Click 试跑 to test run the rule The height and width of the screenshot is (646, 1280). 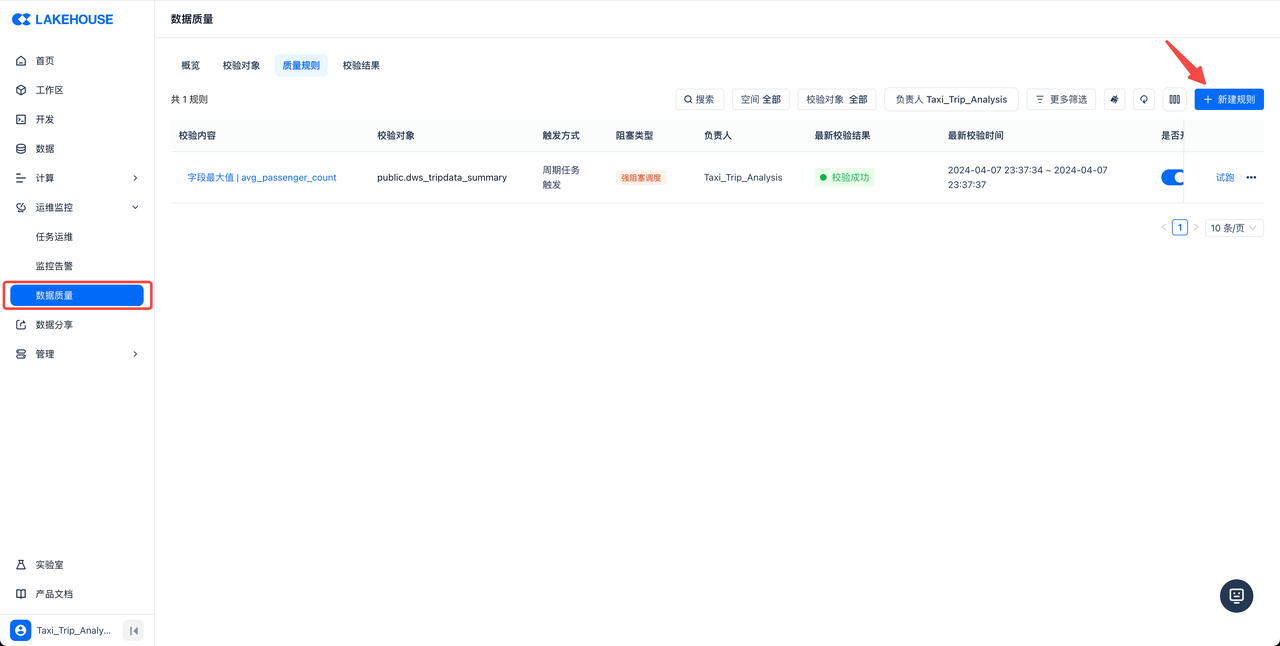(x=1224, y=178)
